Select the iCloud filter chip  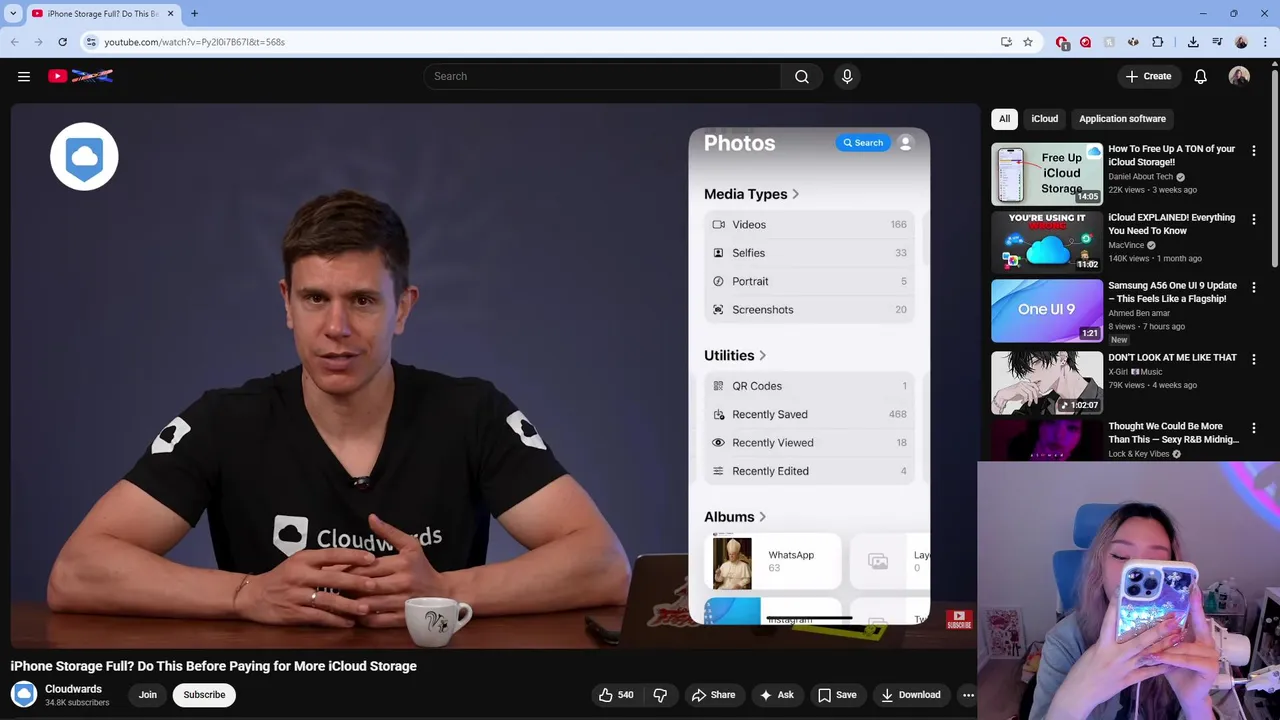click(1044, 118)
